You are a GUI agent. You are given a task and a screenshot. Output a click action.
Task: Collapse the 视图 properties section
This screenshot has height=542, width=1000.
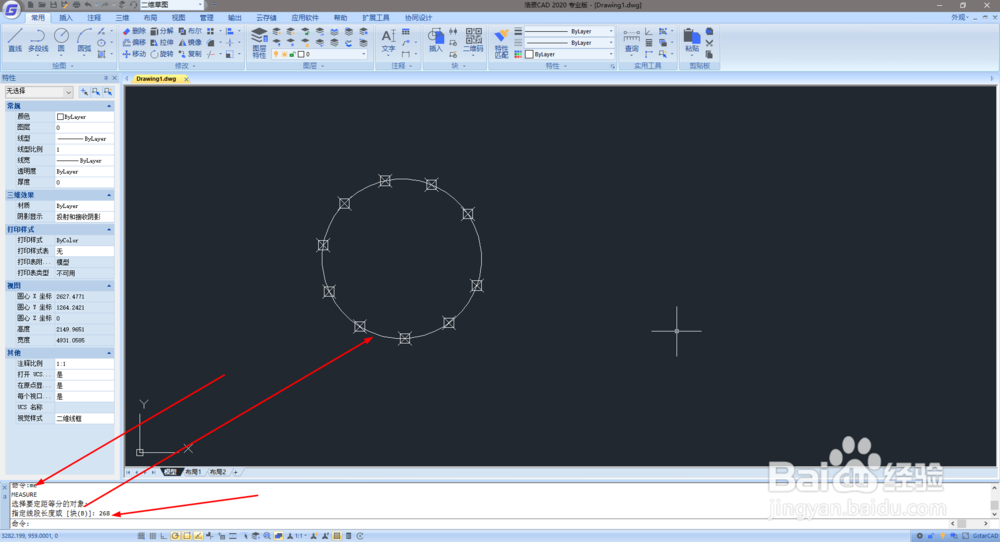point(109,286)
